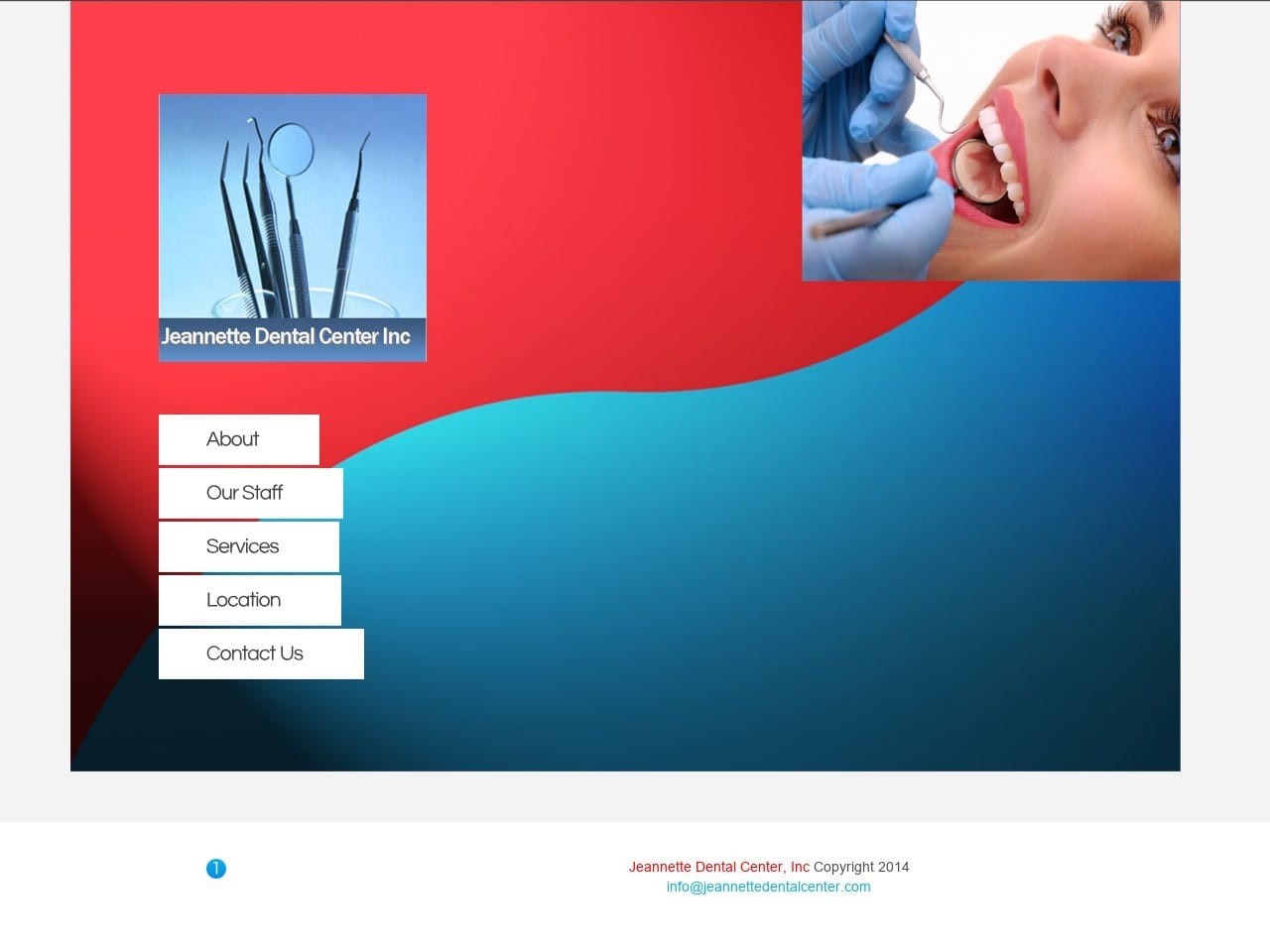Go to the Services page
The image size is (1270, 952).
(x=249, y=546)
